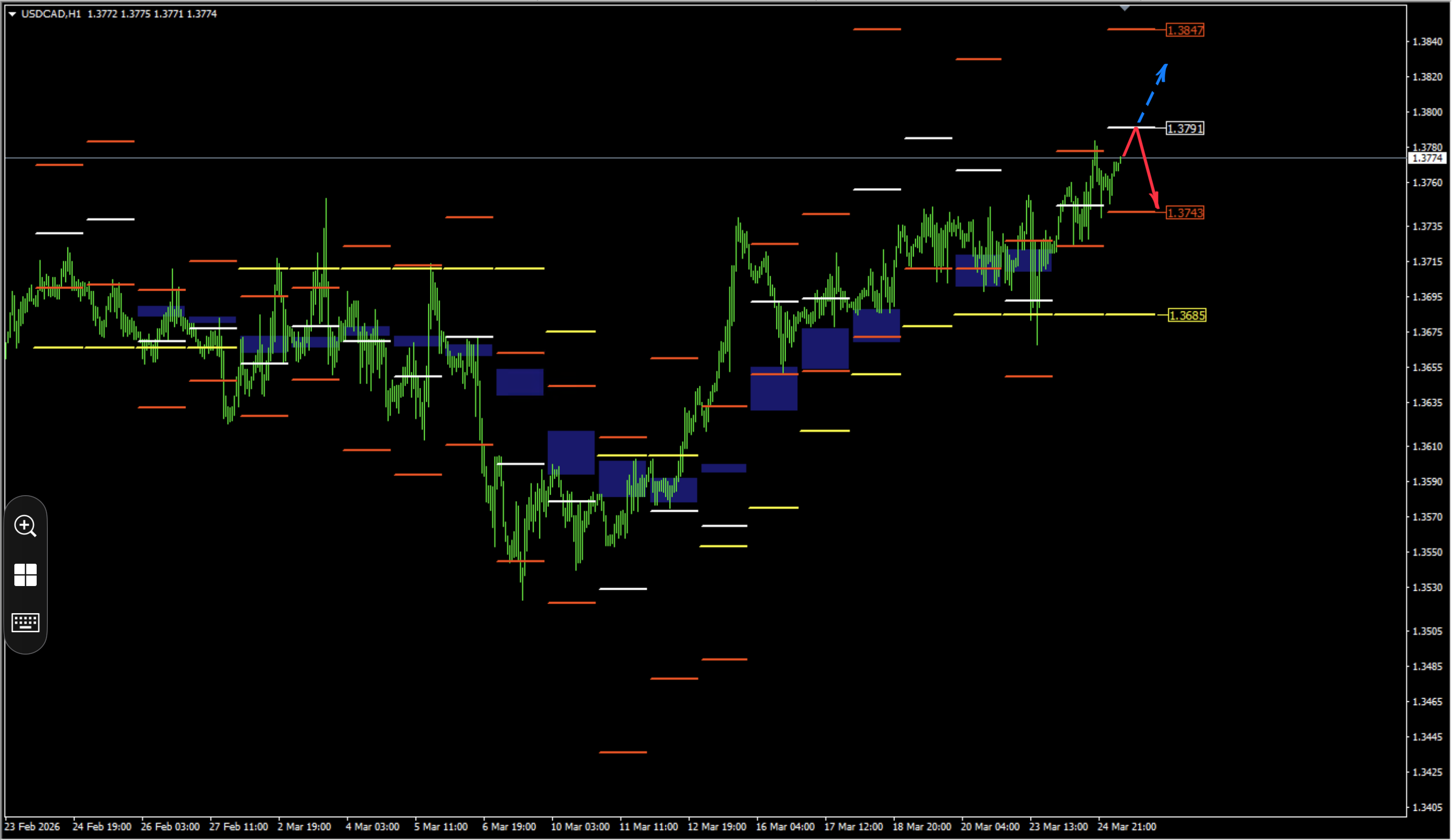Click the 1.3610 value on price scale
Image resolution: width=1452 pixels, height=840 pixels.
coord(1427,446)
